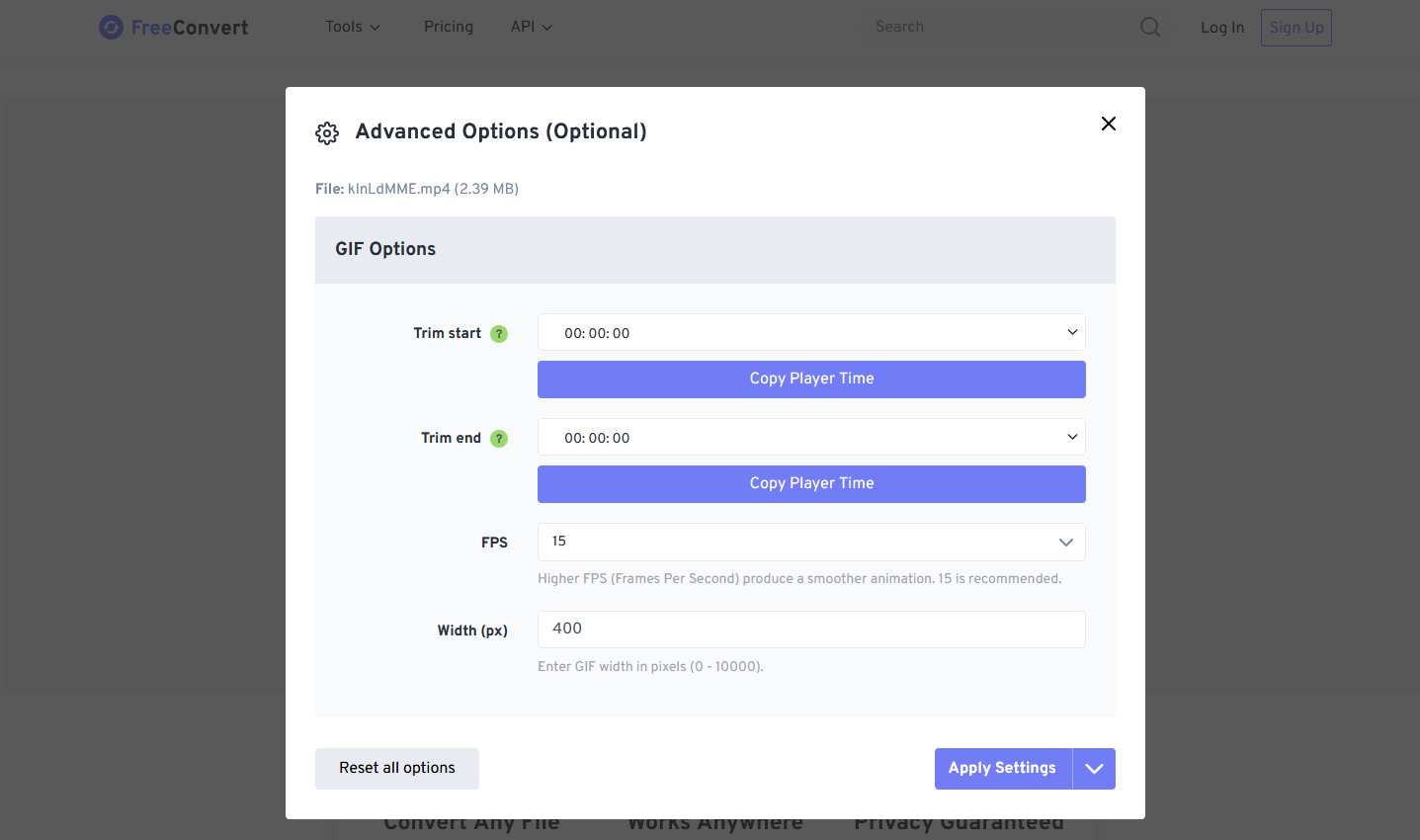Image resolution: width=1420 pixels, height=840 pixels.
Task: Click the Trim end help icon
Action: 499,439
